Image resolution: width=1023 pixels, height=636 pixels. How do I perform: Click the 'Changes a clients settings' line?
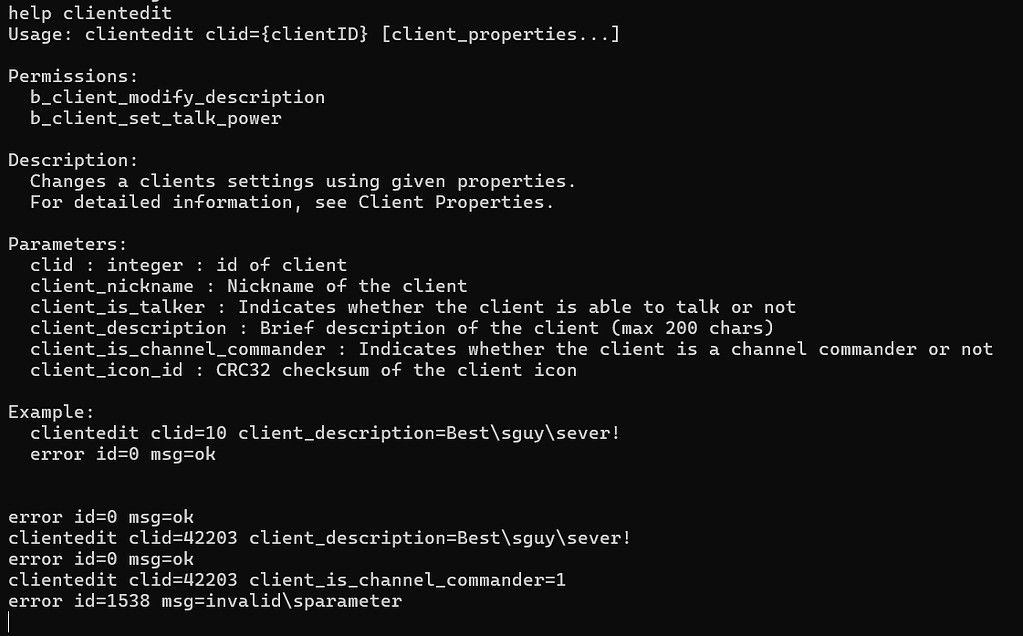(x=303, y=181)
